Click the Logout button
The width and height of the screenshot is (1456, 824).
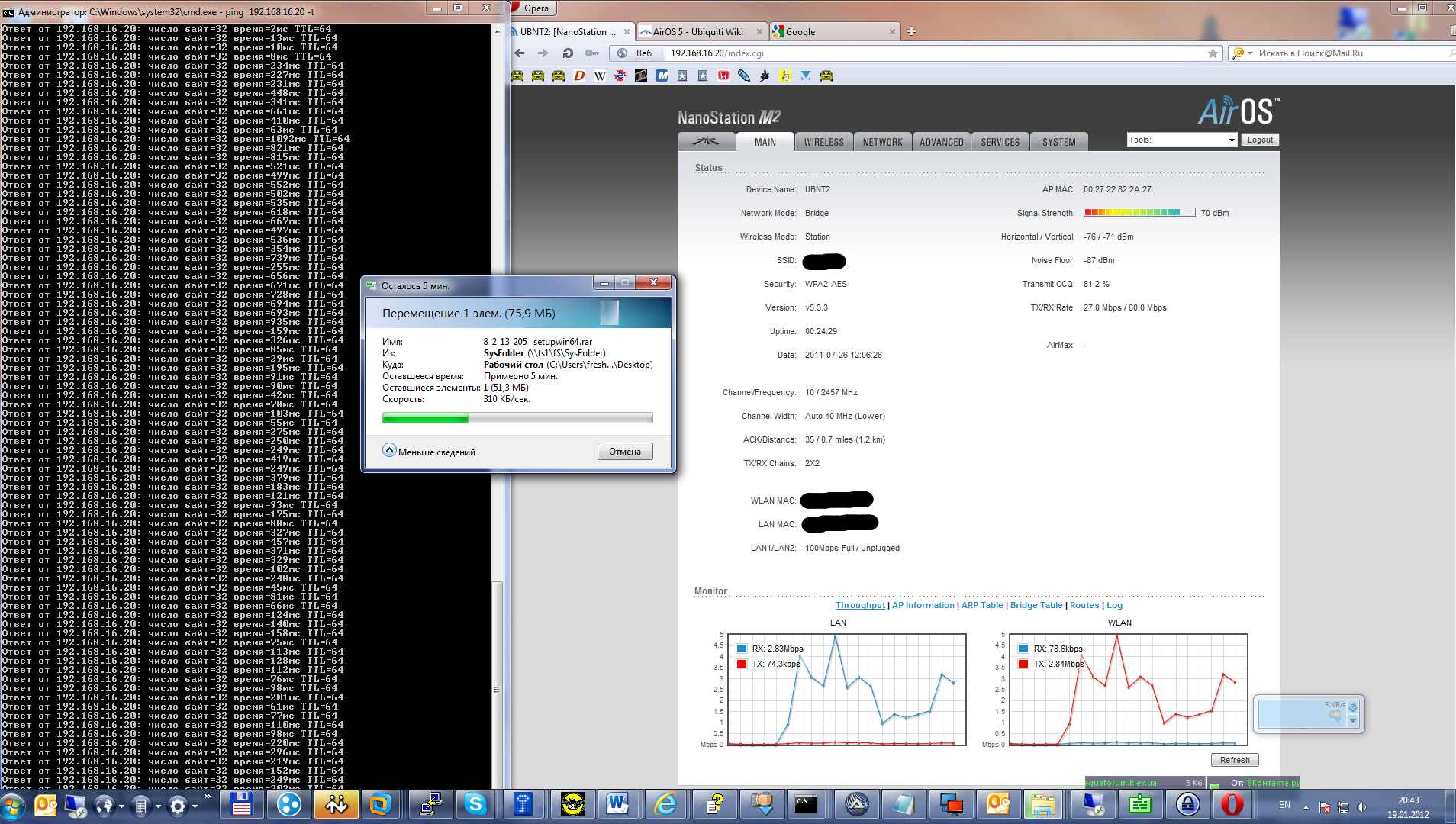point(1259,140)
